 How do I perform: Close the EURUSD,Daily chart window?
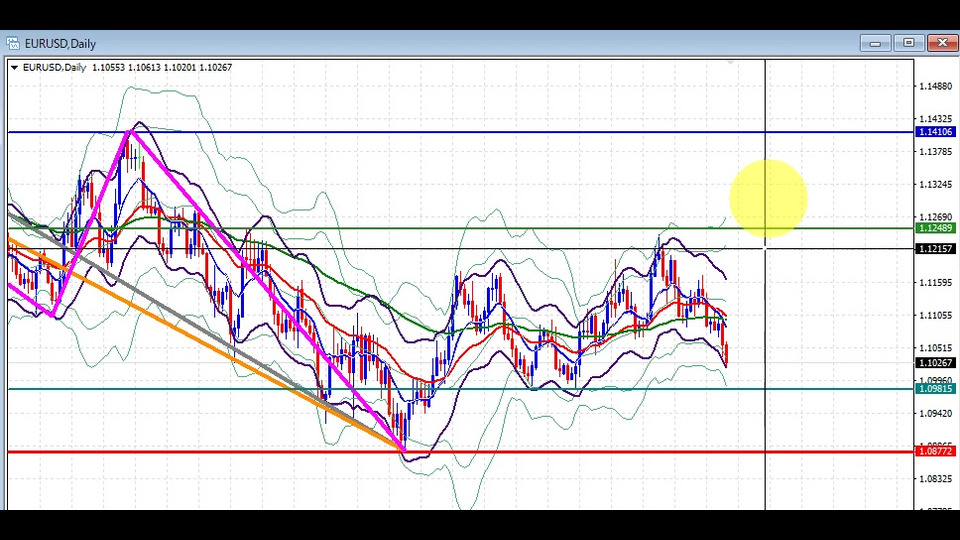942,43
